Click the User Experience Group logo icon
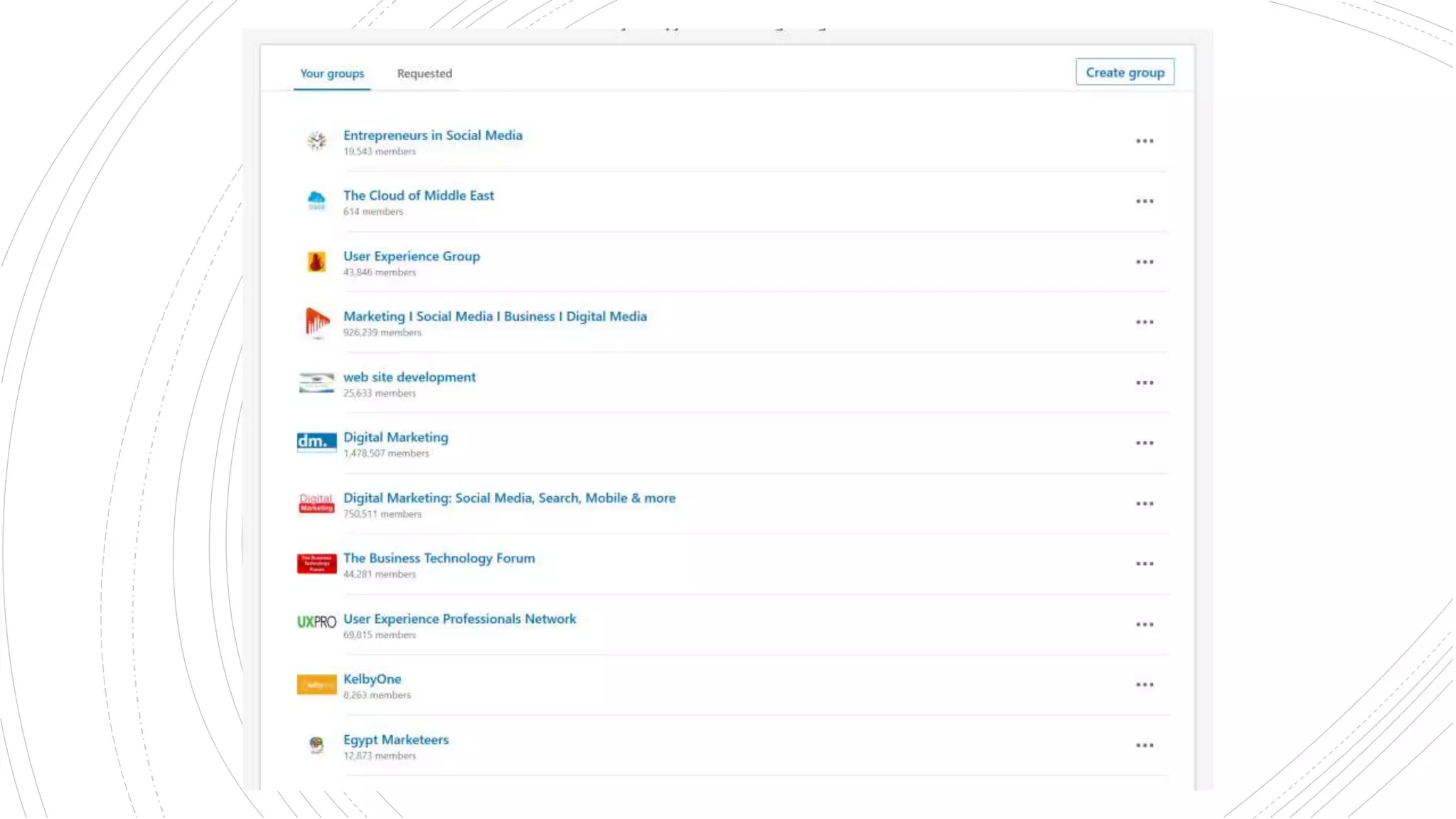The image size is (1456, 819). coord(316,262)
